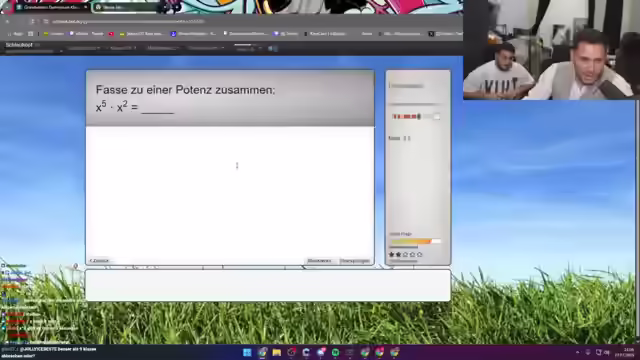Click the orange question progress bar
This screenshot has height=360, width=640.
pos(415,242)
